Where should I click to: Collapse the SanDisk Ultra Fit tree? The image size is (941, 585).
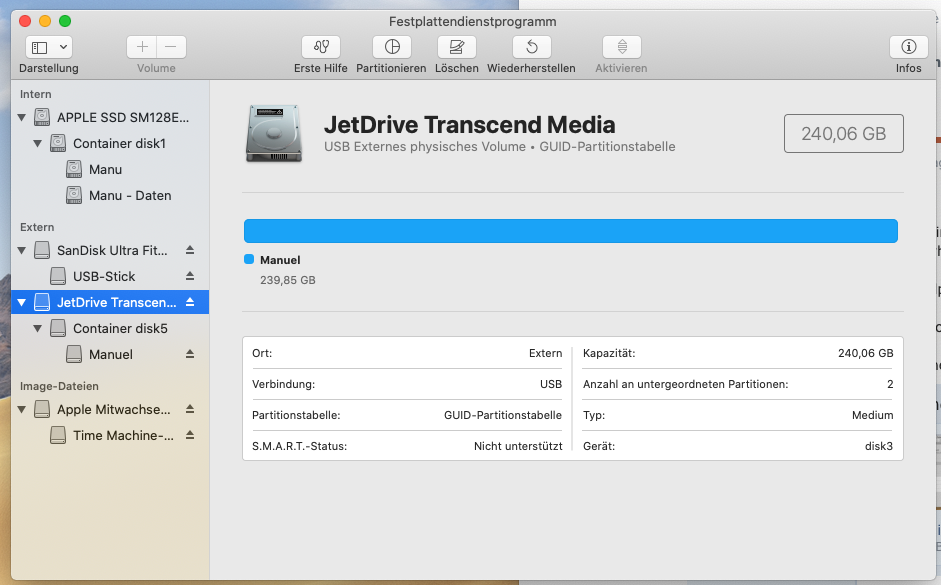coord(22,250)
